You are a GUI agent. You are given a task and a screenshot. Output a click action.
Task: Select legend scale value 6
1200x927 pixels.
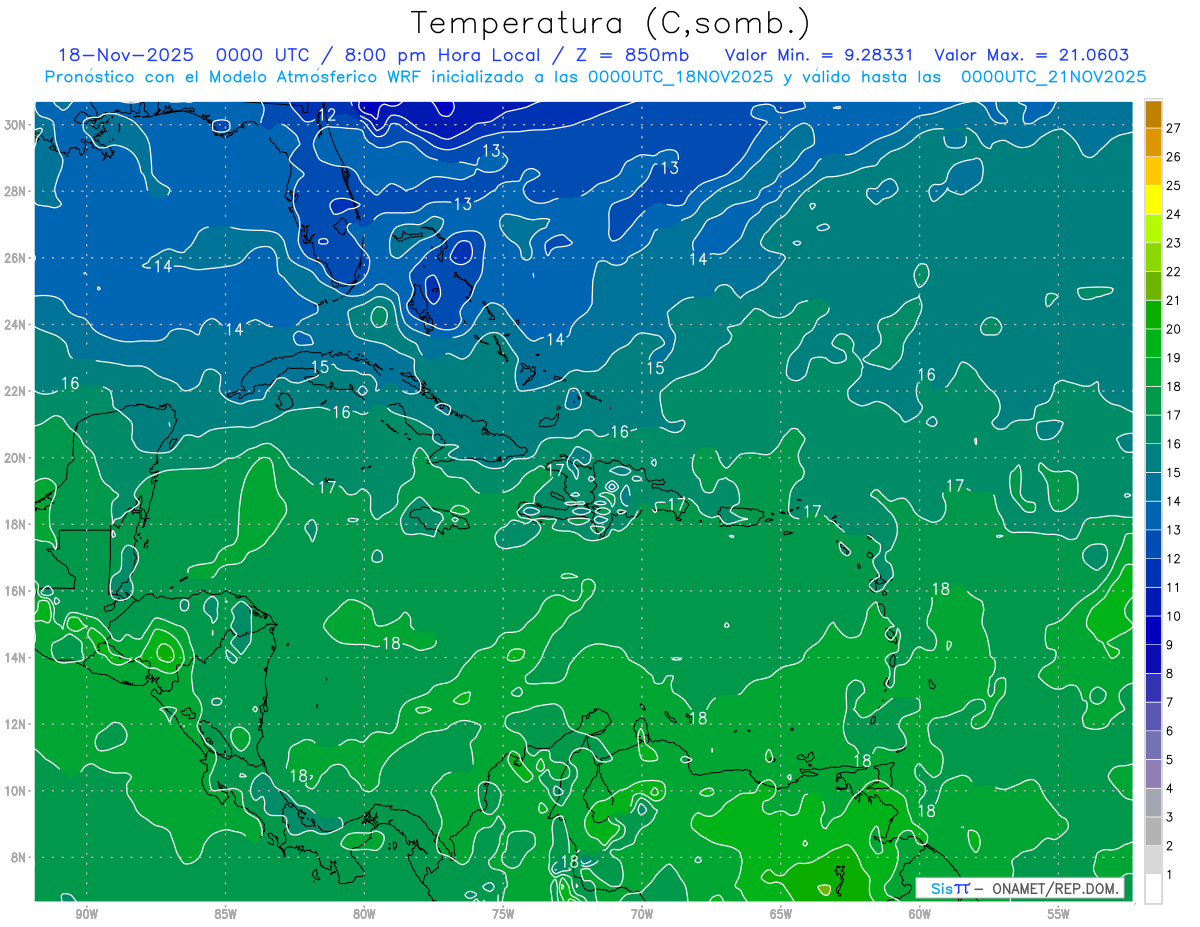pyautogui.click(x=1170, y=731)
